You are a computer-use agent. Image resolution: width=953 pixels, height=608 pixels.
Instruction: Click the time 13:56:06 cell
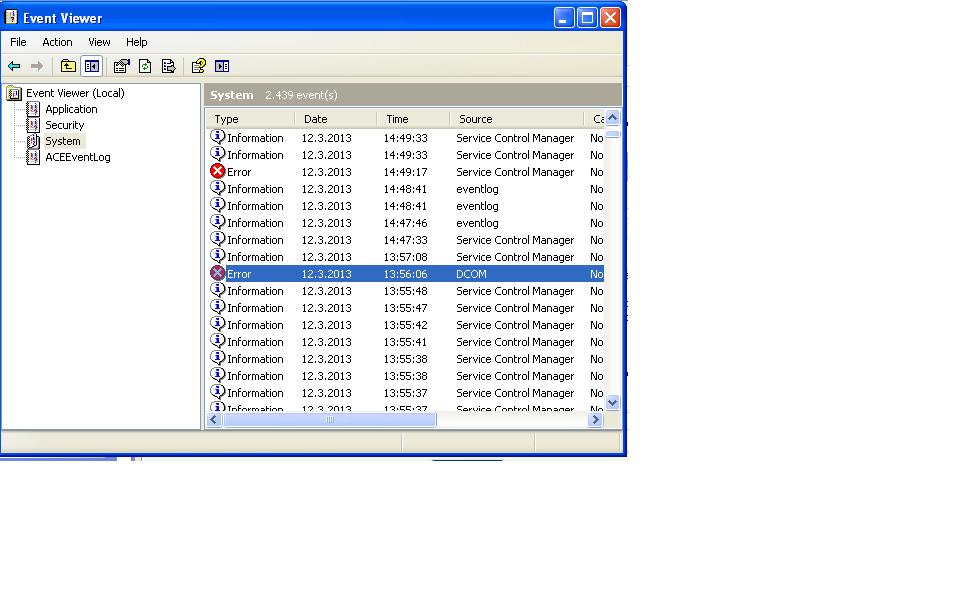point(405,274)
